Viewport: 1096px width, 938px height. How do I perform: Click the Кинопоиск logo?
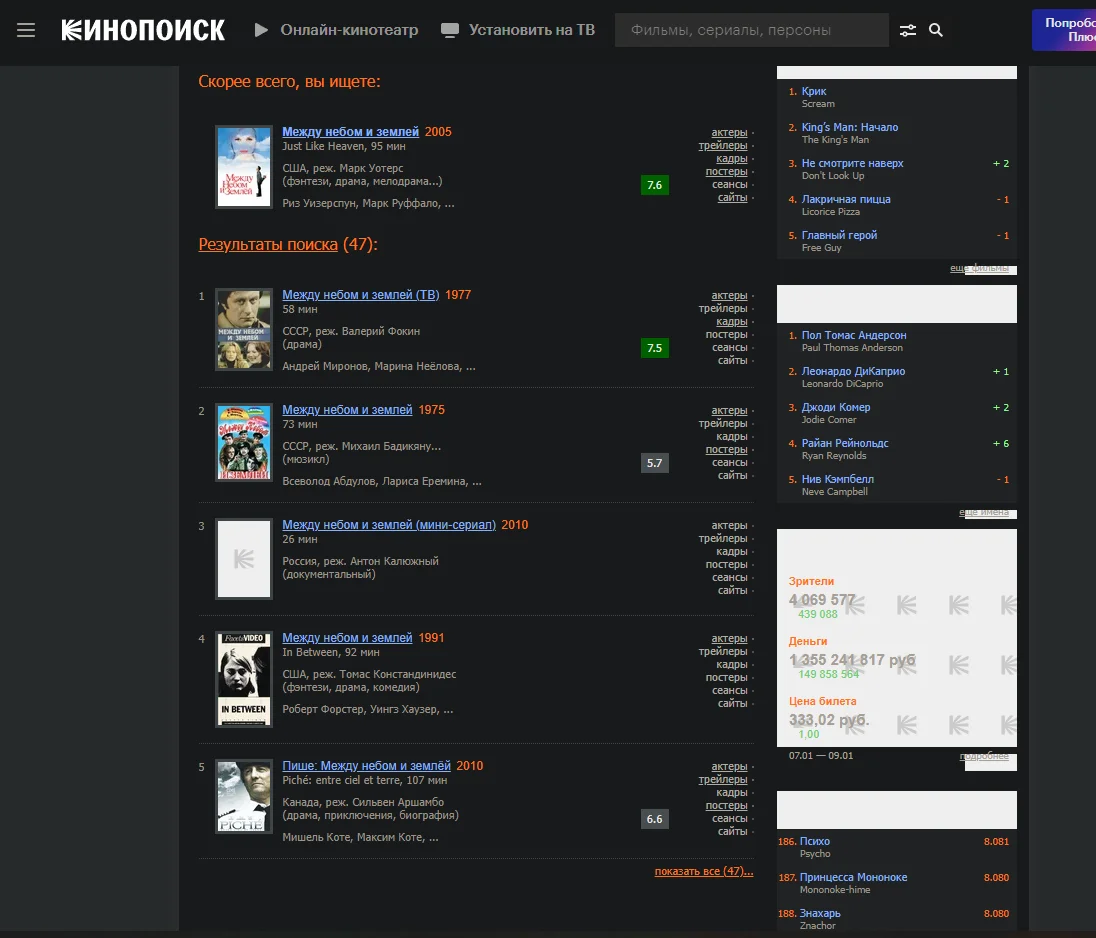pyautogui.click(x=143, y=30)
